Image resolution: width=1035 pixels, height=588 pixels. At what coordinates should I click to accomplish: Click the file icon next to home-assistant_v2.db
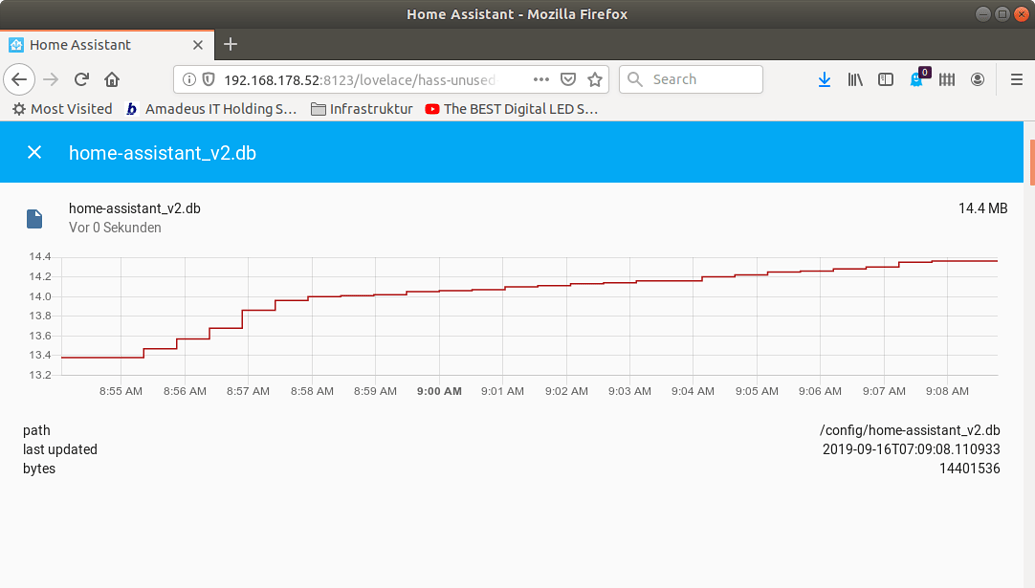pyautogui.click(x=35, y=218)
